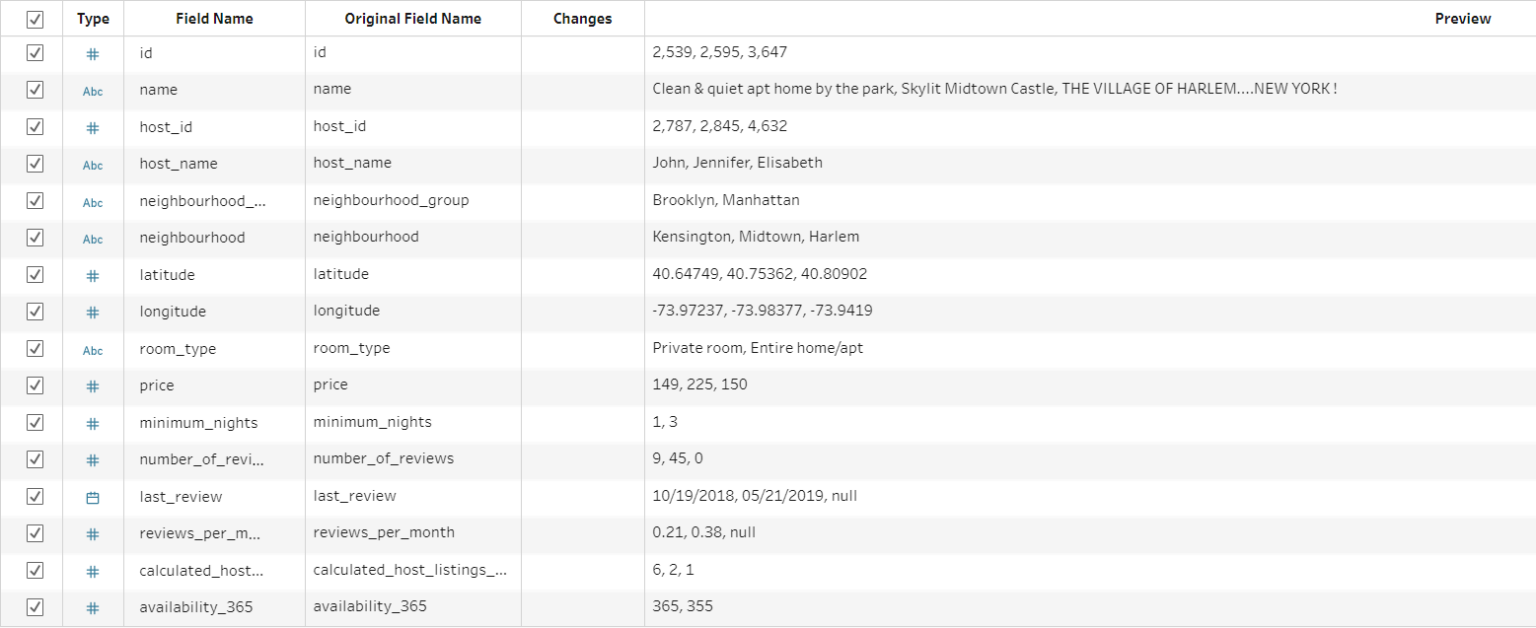Click the number type icon beside host_id
This screenshot has height=628, width=1536.
(93, 128)
